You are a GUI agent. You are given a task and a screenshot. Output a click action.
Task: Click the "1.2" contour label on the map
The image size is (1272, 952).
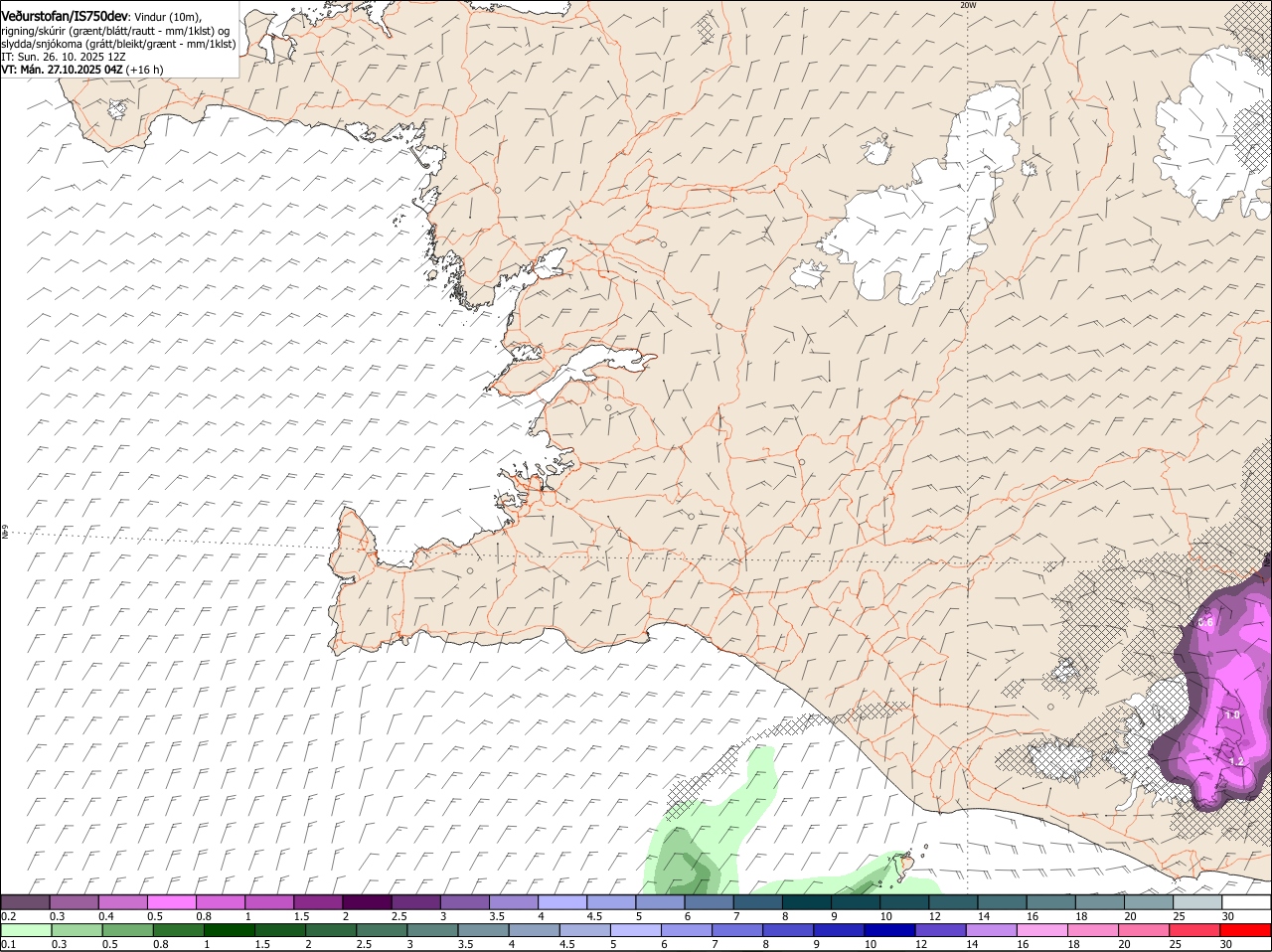tap(1236, 761)
